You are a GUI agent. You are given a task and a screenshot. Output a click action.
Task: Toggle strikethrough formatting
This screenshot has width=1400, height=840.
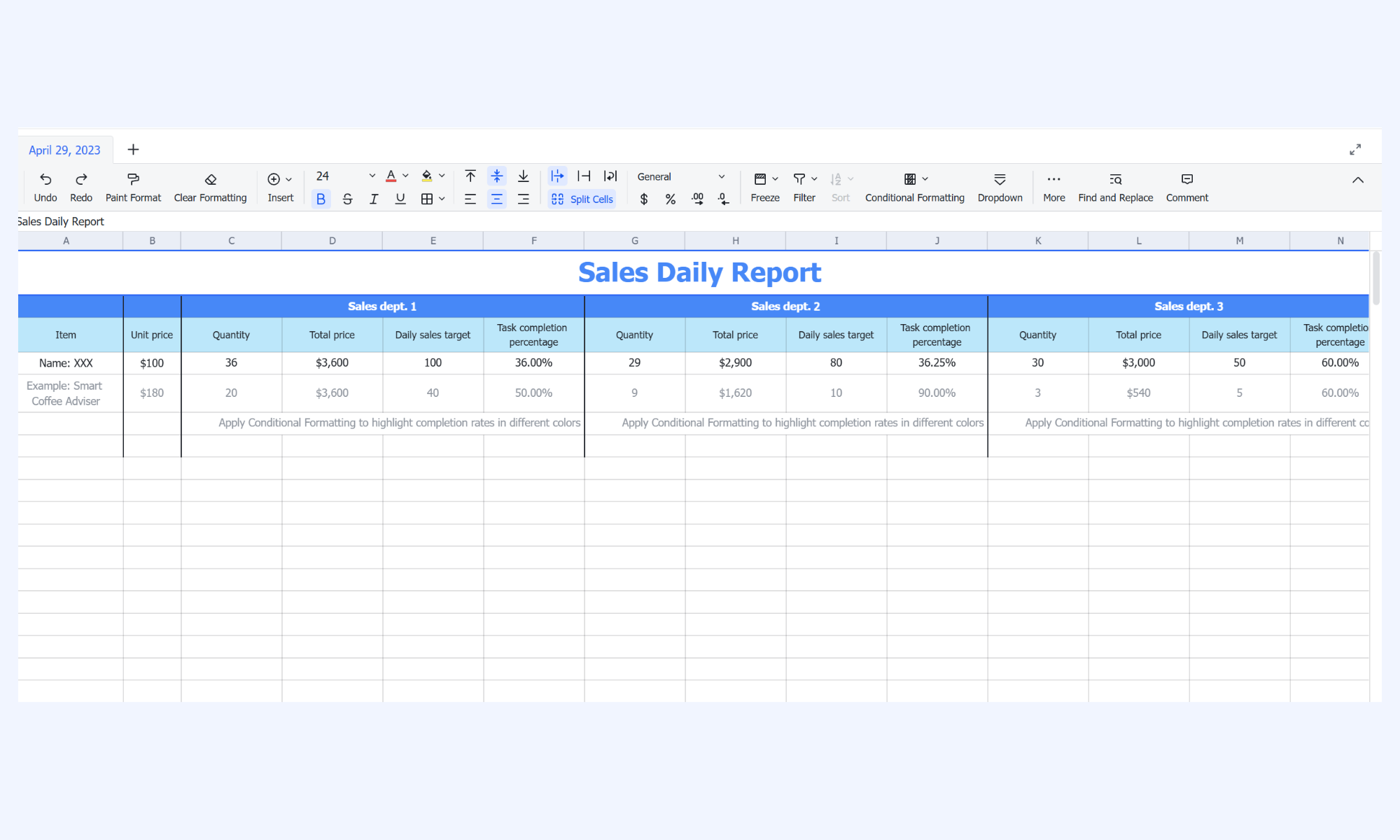point(347,199)
